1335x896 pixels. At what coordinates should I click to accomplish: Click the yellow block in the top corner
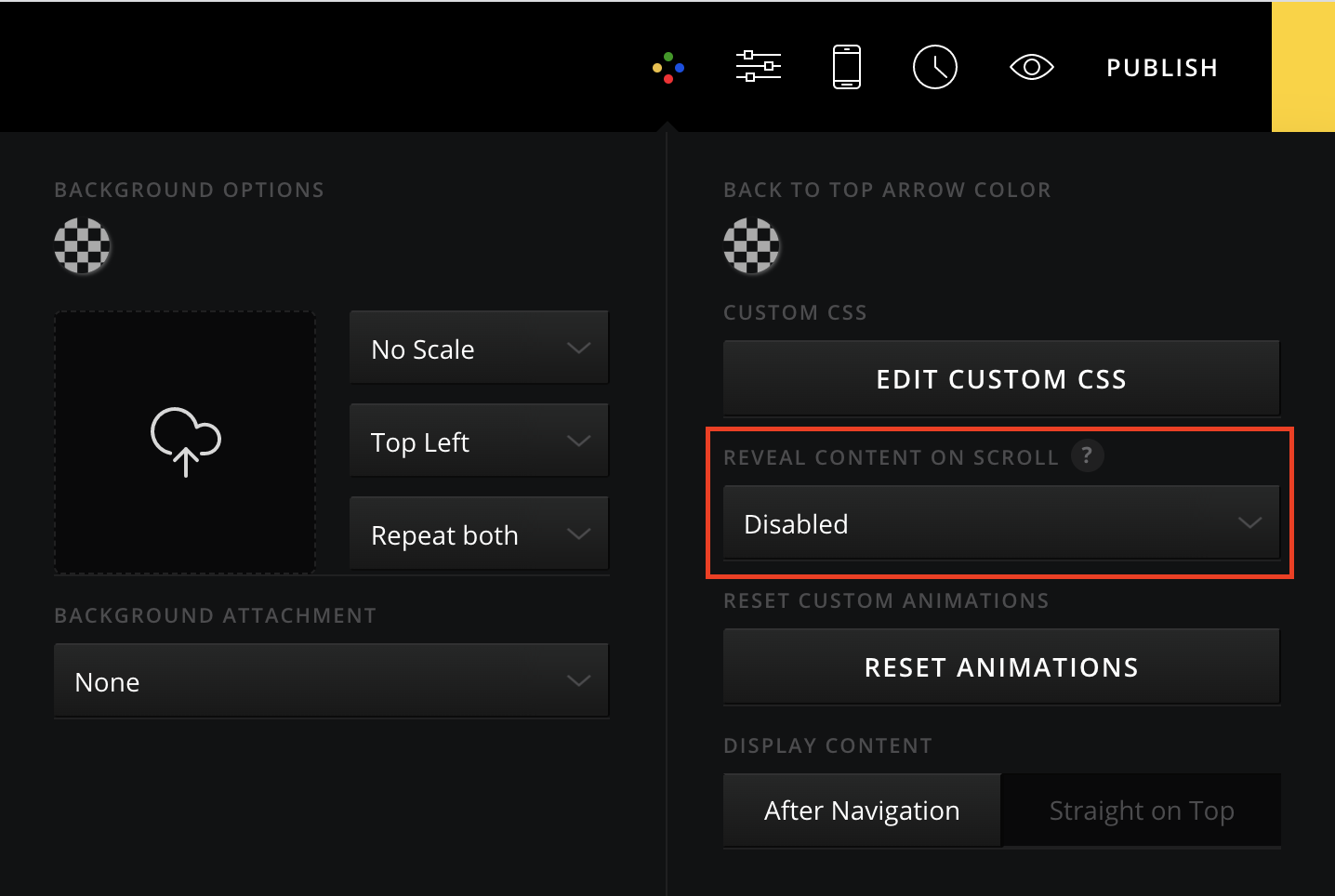point(1302,67)
